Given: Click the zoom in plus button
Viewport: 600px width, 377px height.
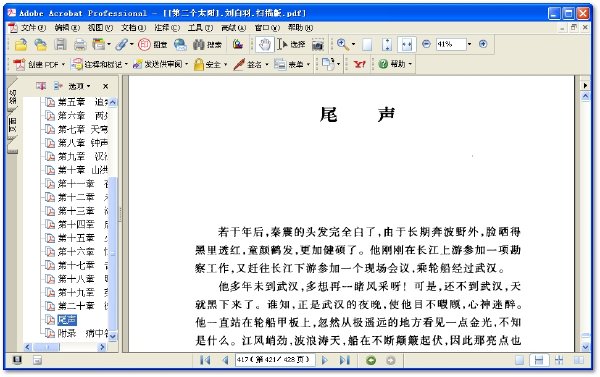Looking at the screenshot, I should tap(483, 44).
